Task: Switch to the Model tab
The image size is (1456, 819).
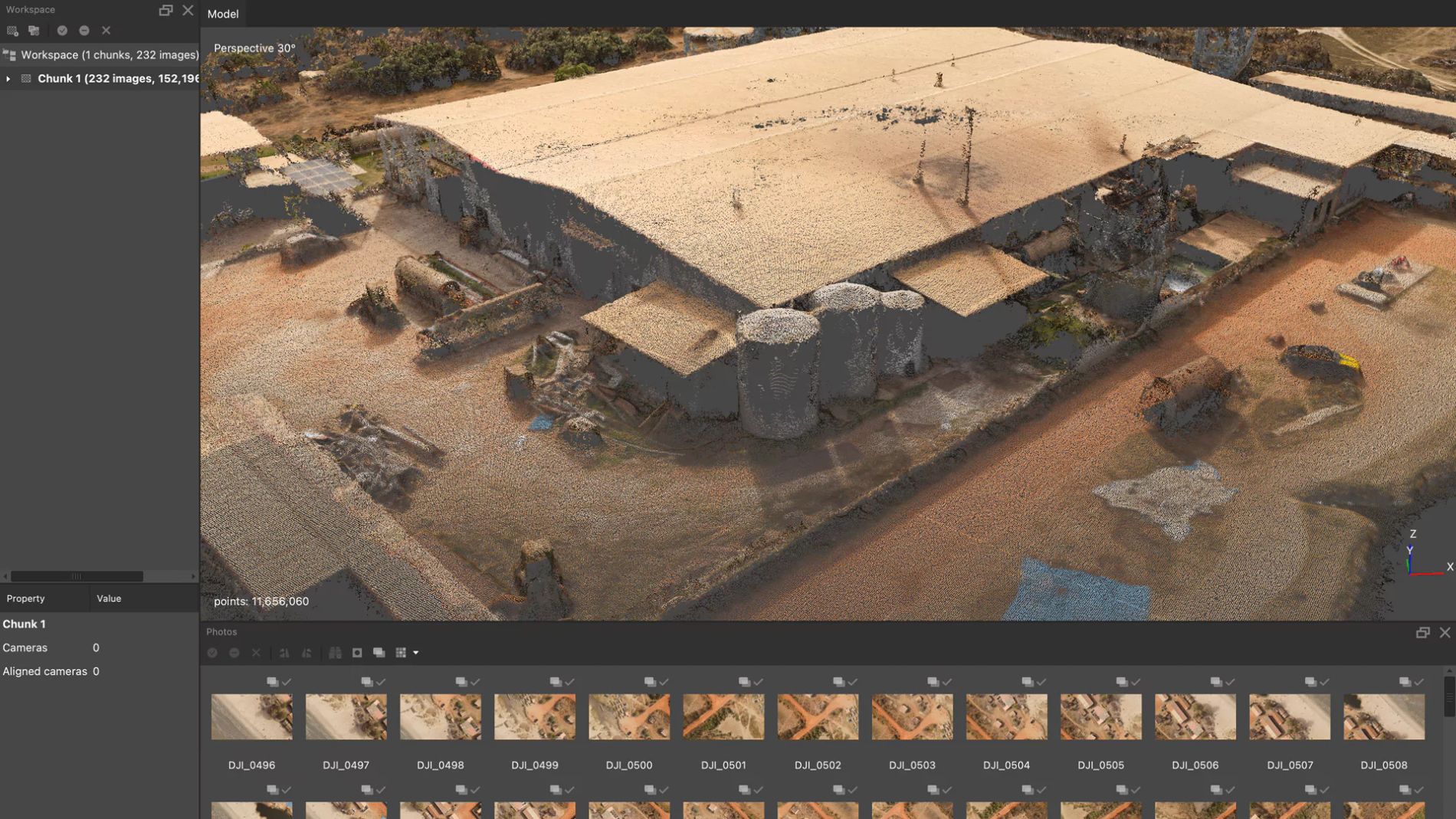Action: [223, 14]
